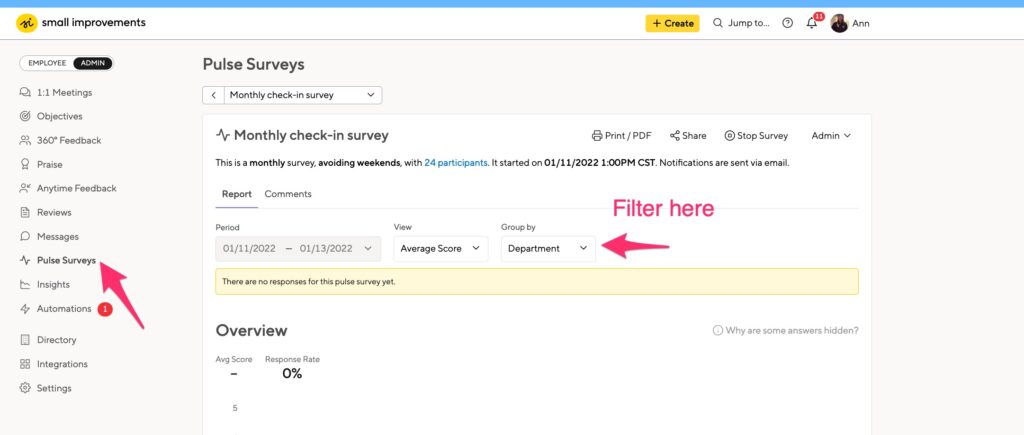1024x435 pixels.
Task: Open Directory in the sidebar
Action: click(56, 340)
